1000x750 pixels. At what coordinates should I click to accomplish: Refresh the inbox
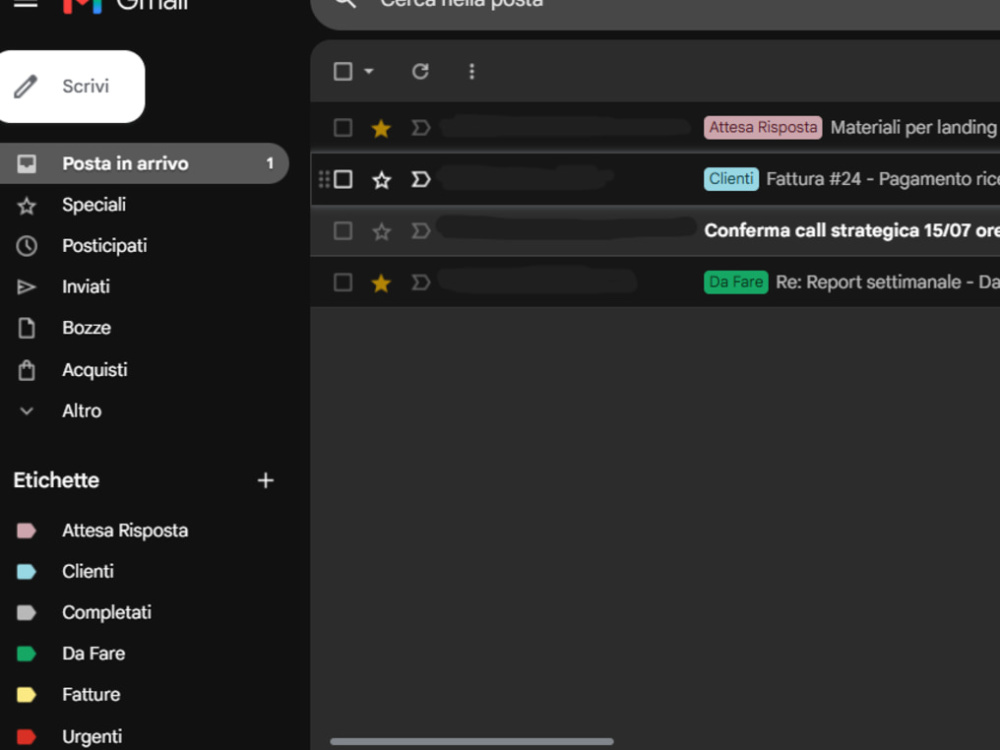(x=420, y=71)
